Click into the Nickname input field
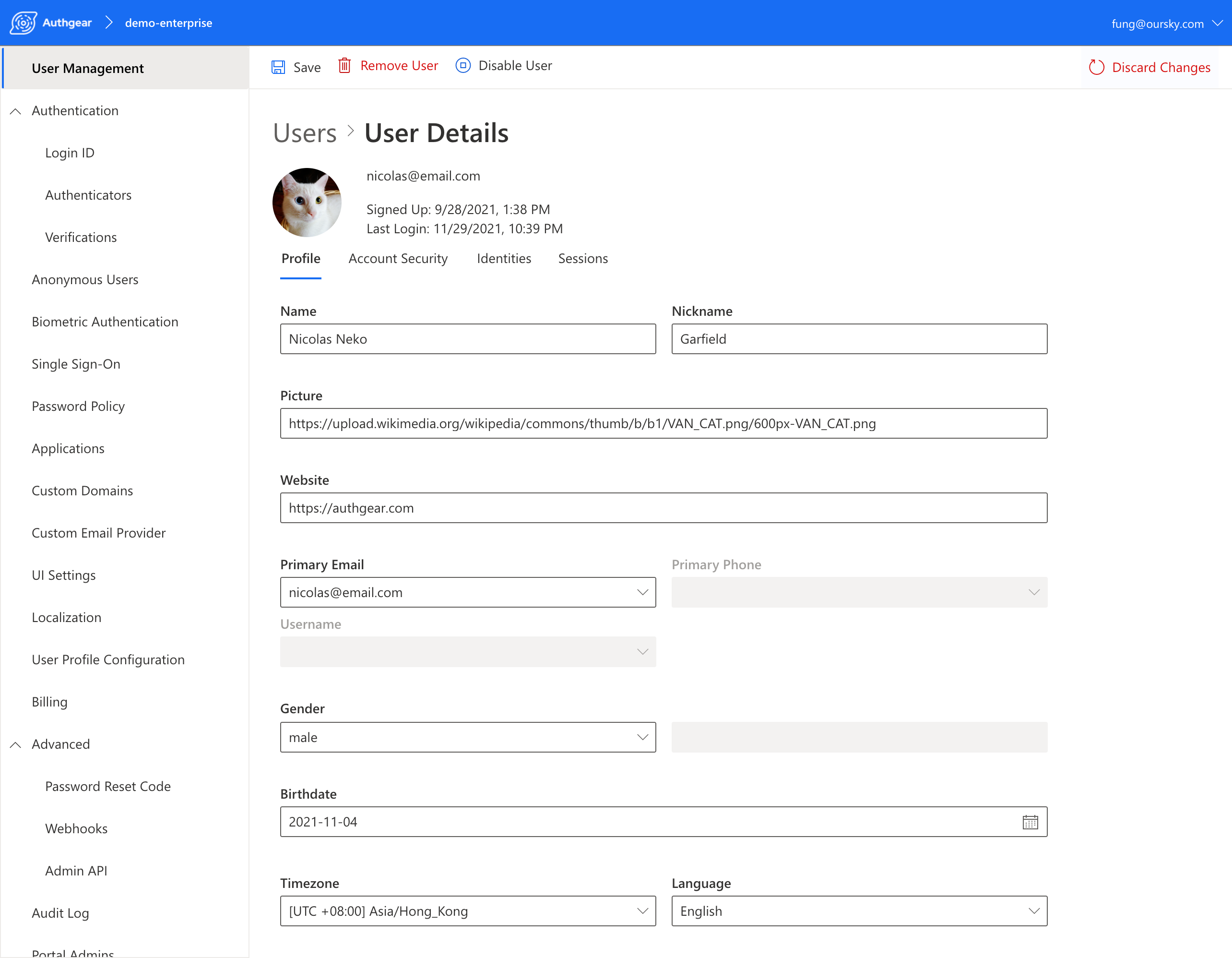The image size is (1232, 958). click(x=859, y=338)
